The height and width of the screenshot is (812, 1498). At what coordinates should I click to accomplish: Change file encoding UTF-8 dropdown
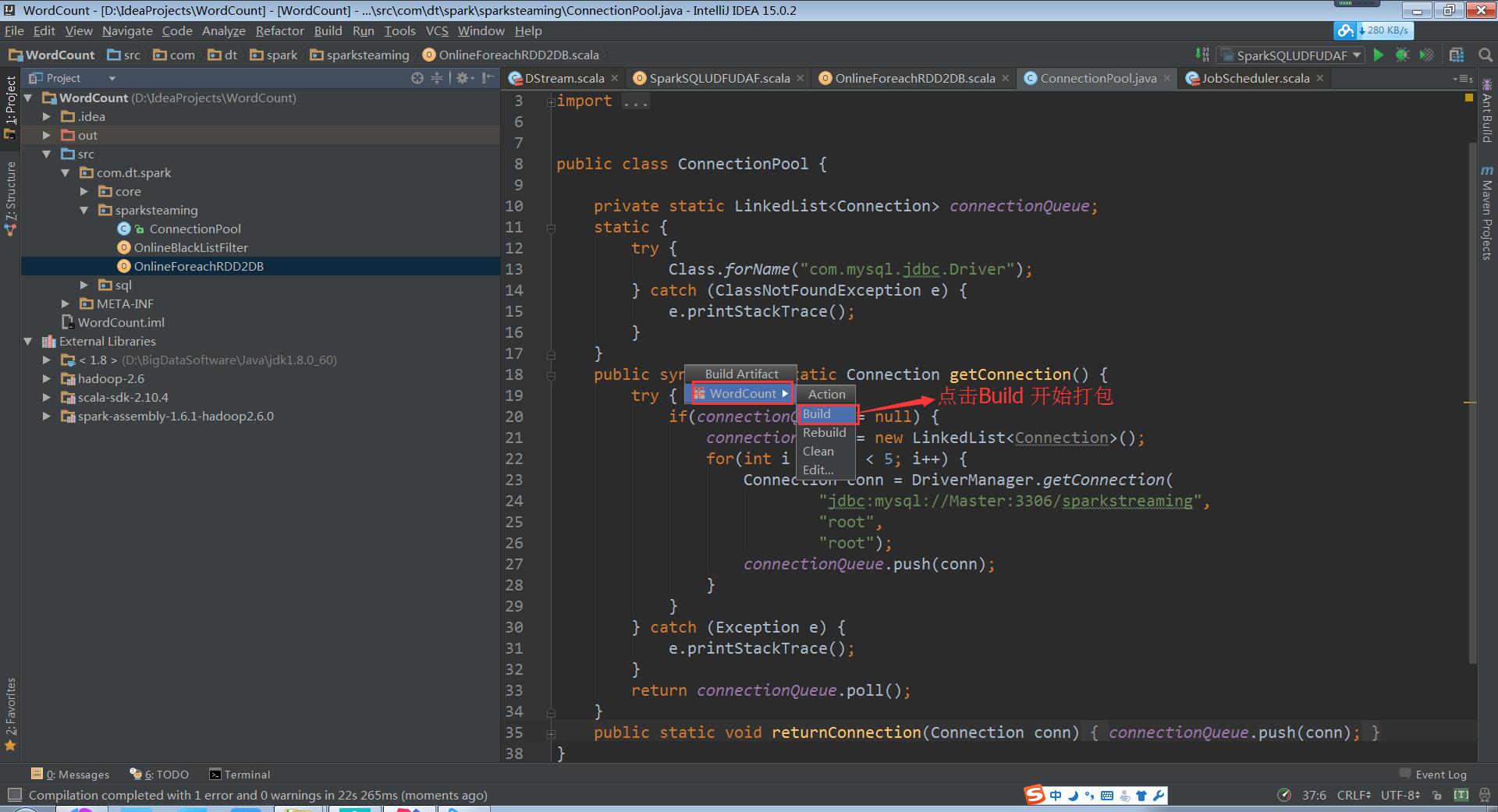(x=1400, y=795)
